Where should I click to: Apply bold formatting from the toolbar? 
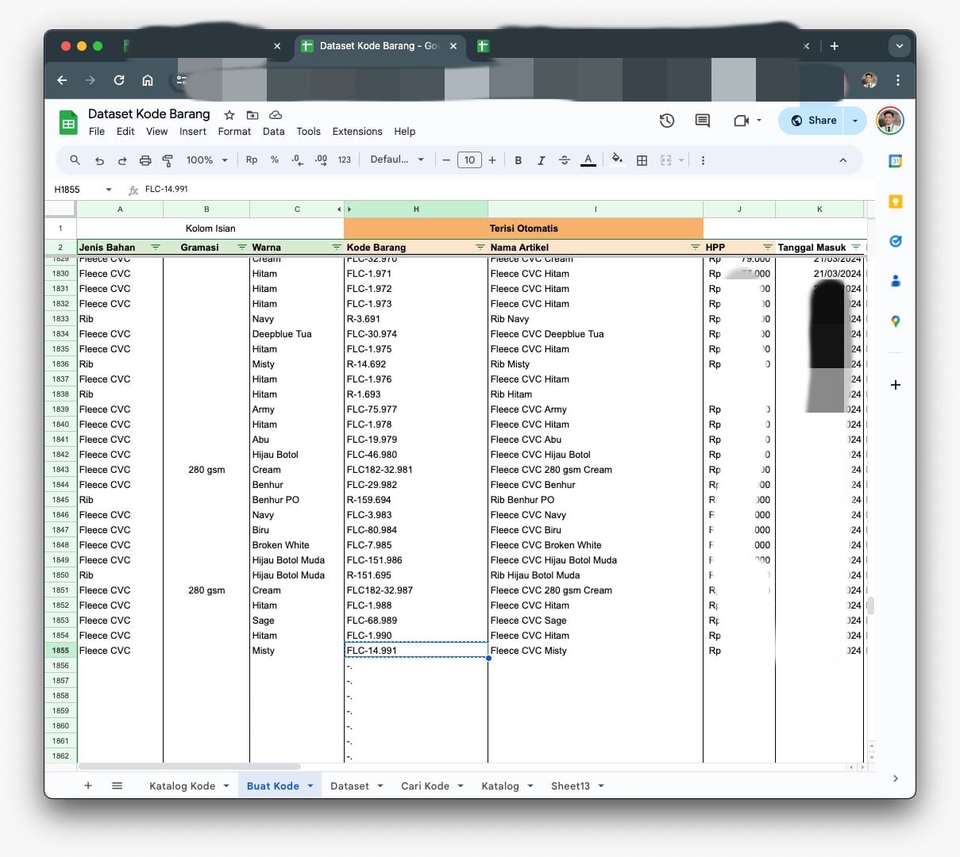pyautogui.click(x=517, y=160)
